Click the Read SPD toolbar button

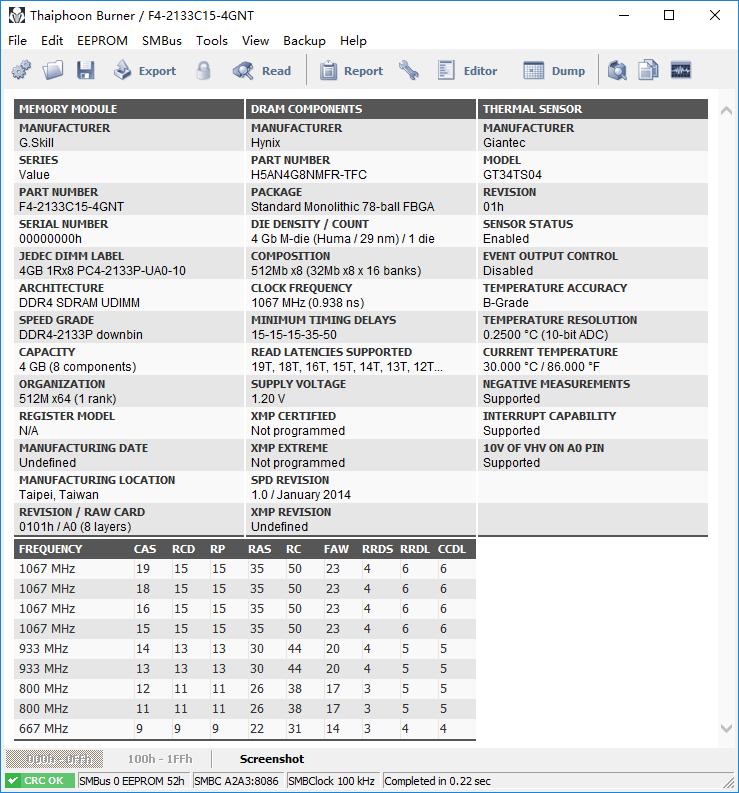pyautogui.click(x=262, y=70)
